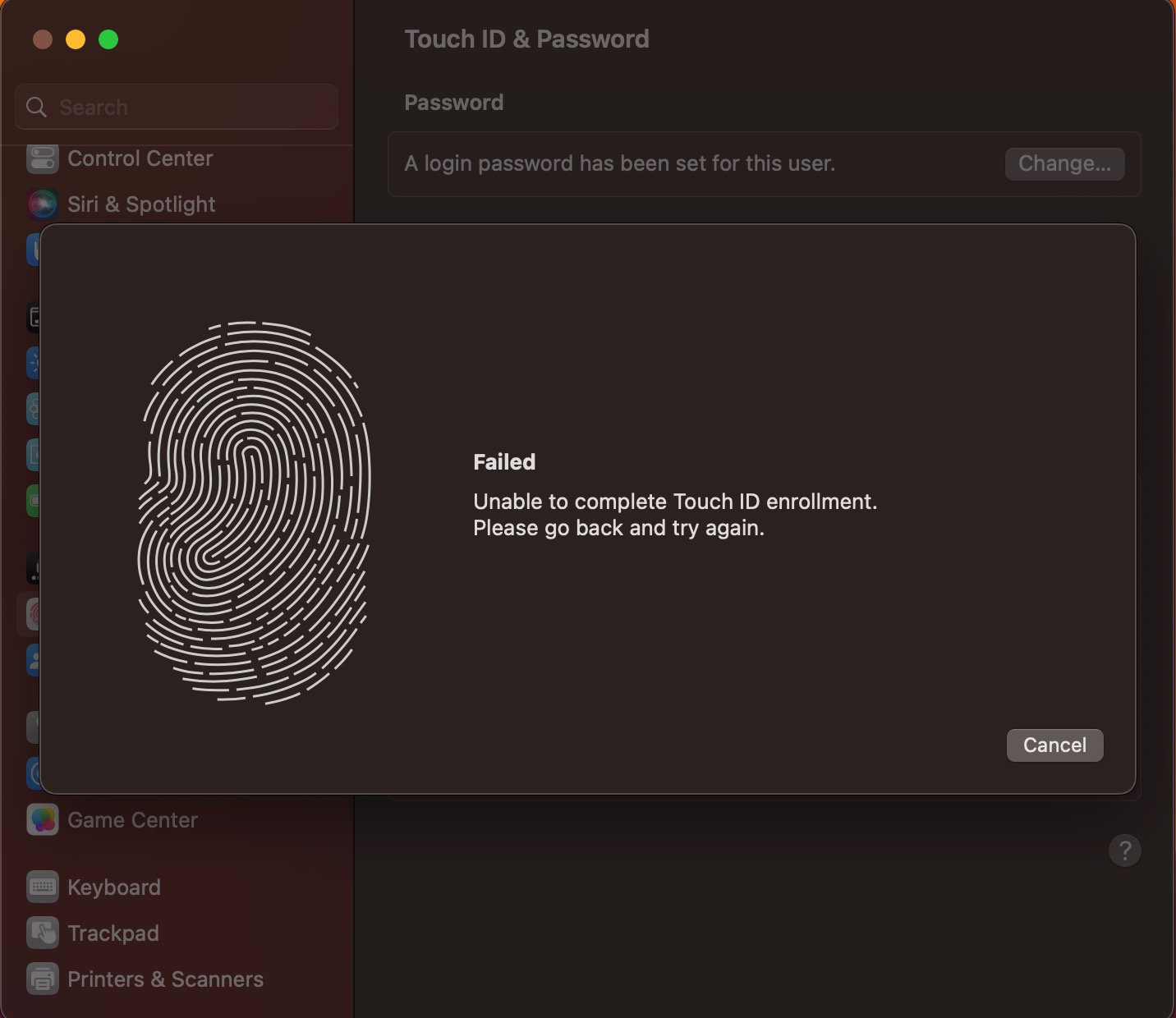Select the Siri & Spotlight icon
Viewport: 1176px width, 1018px height.
42,204
